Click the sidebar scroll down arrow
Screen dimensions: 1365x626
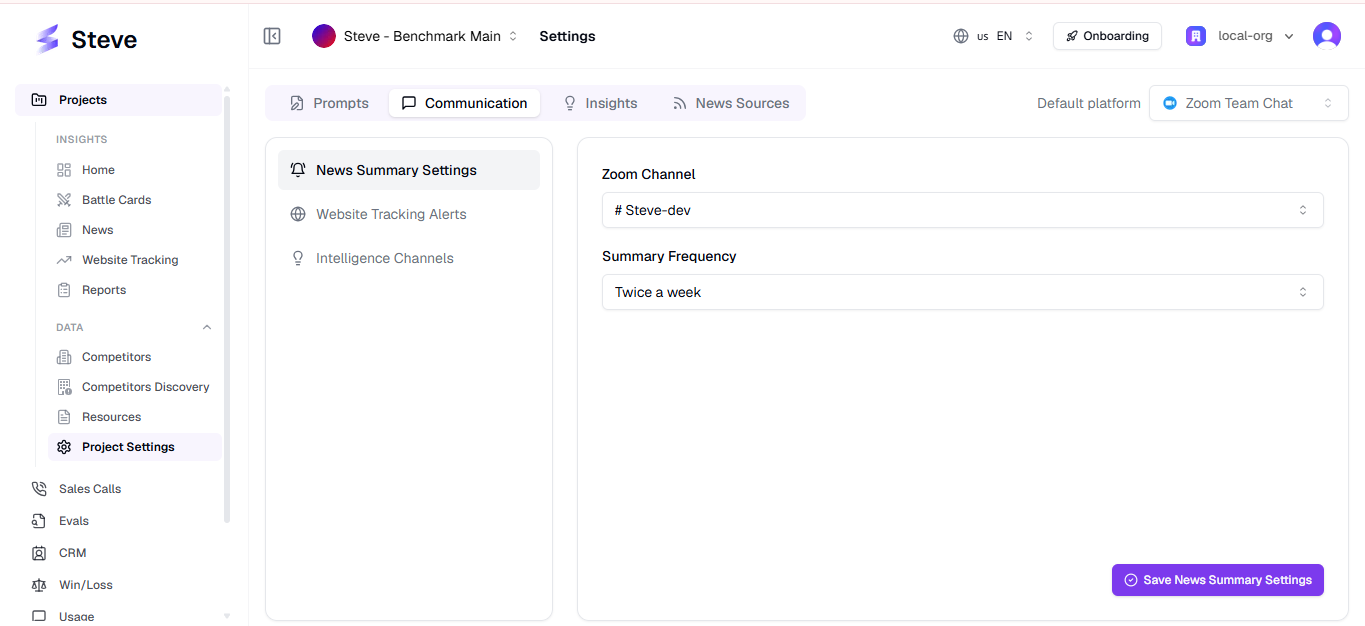(227, 616)
